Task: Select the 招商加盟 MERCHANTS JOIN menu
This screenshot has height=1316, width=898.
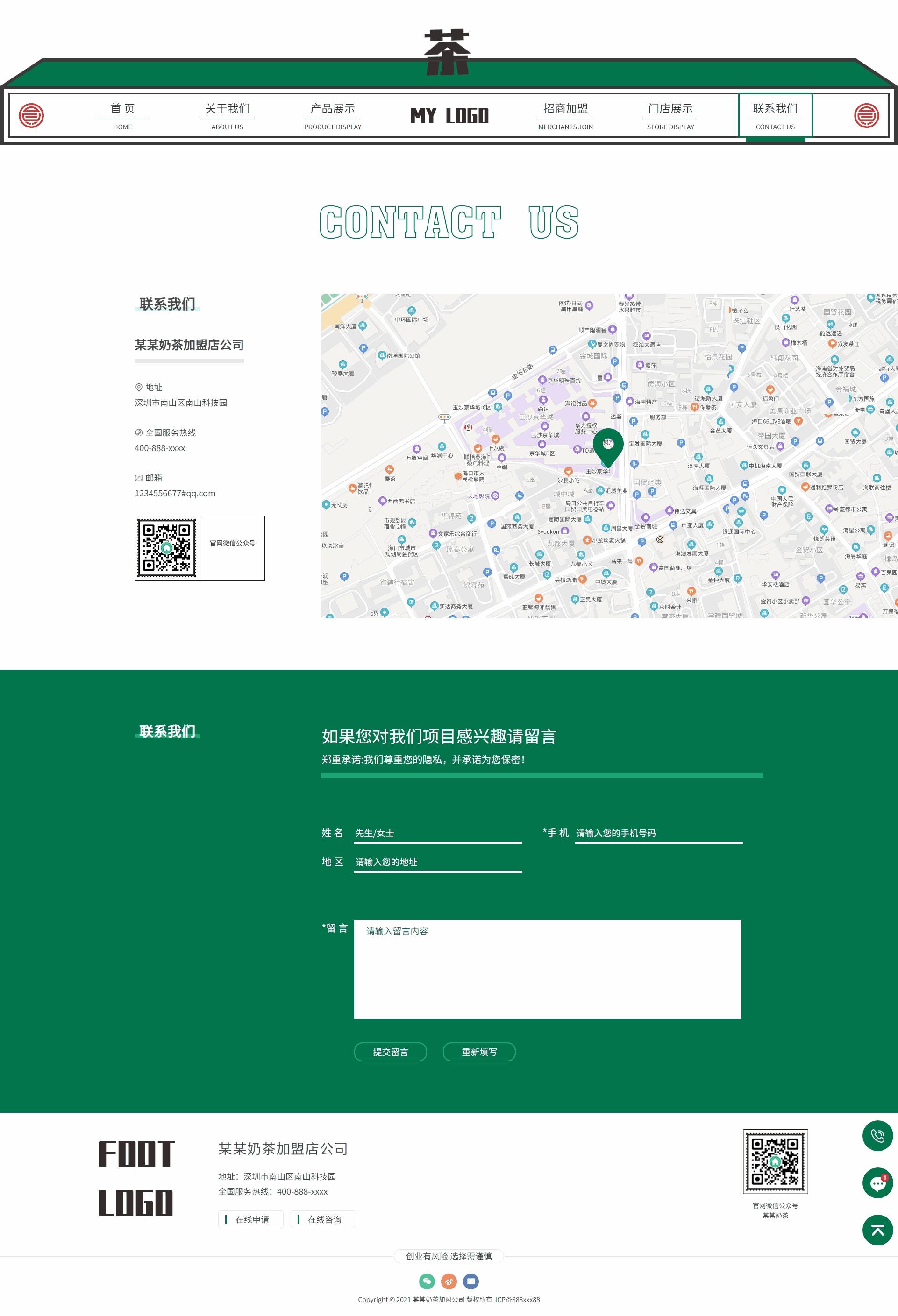Action: click(x=565, y=115)
